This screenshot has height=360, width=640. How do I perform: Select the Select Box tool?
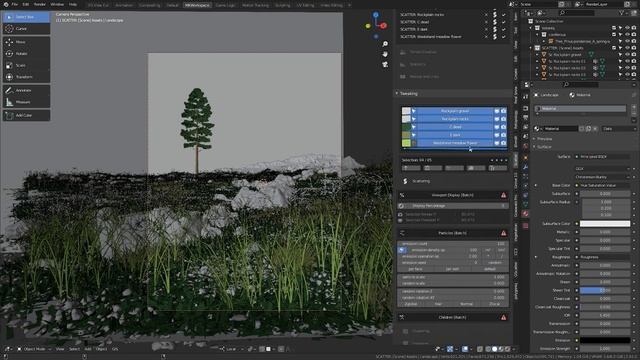[27, 17]
